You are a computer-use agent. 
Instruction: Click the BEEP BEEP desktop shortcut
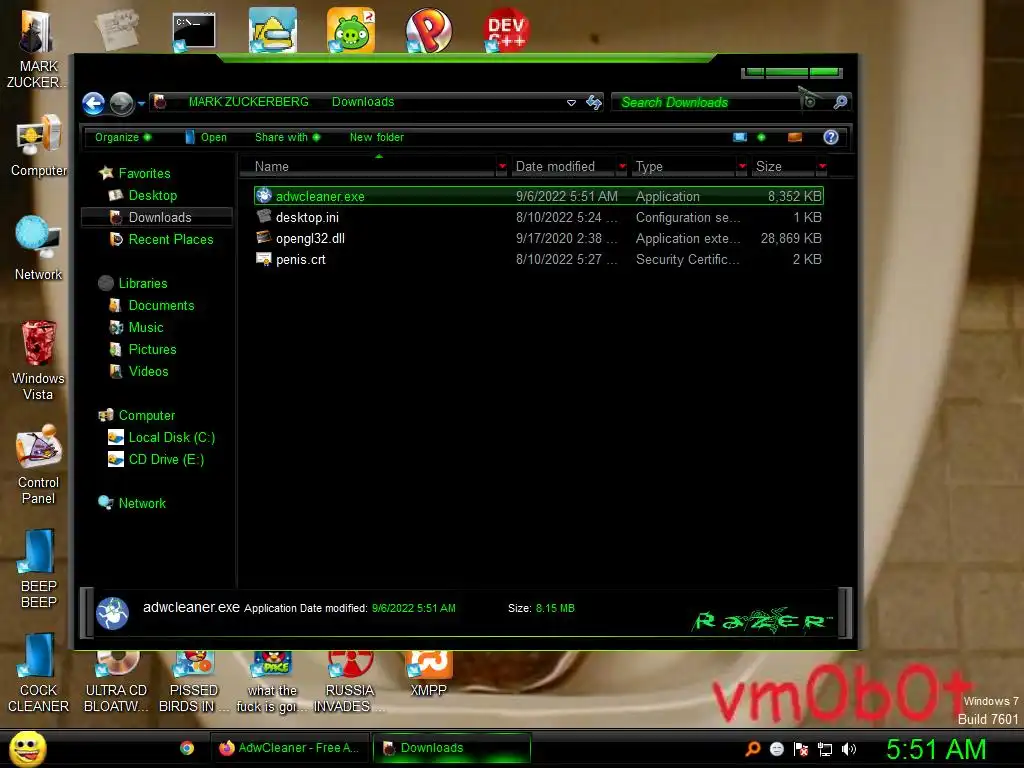(39, 569)
